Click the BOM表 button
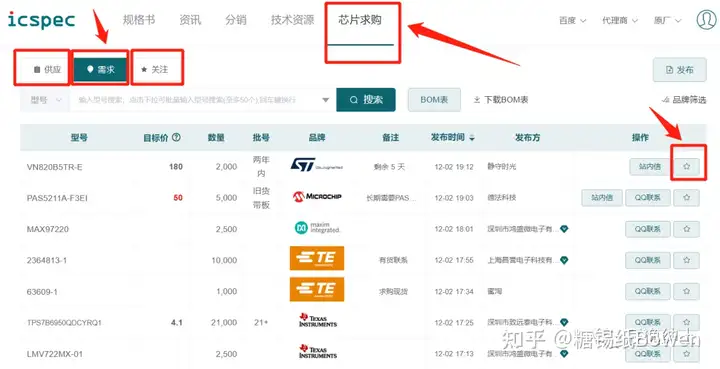This screenshot has width=720, height=369. pos(434,100)
